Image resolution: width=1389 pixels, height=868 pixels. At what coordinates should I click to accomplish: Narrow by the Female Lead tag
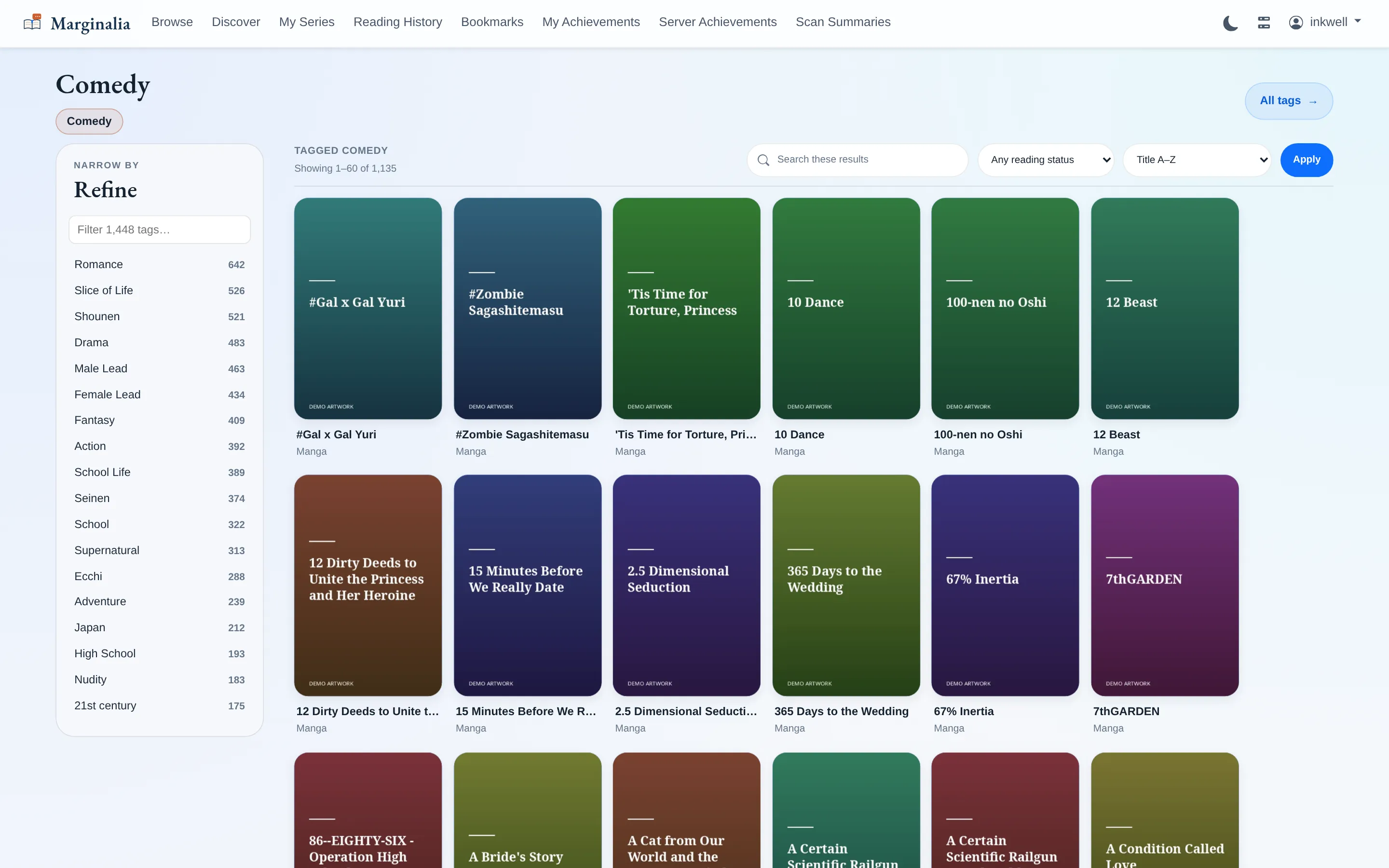(x=160, y=394)
